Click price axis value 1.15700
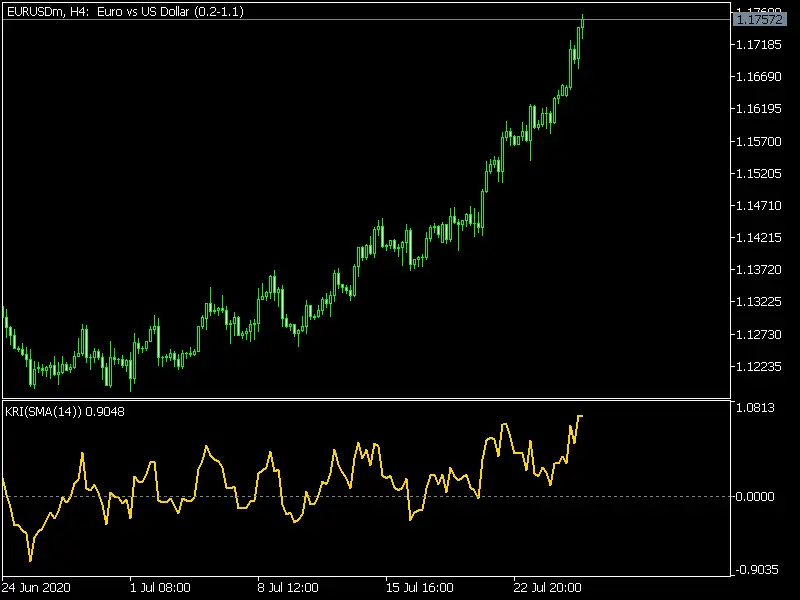This screenshot has height=600, width=800. click(x=759, y=141)
